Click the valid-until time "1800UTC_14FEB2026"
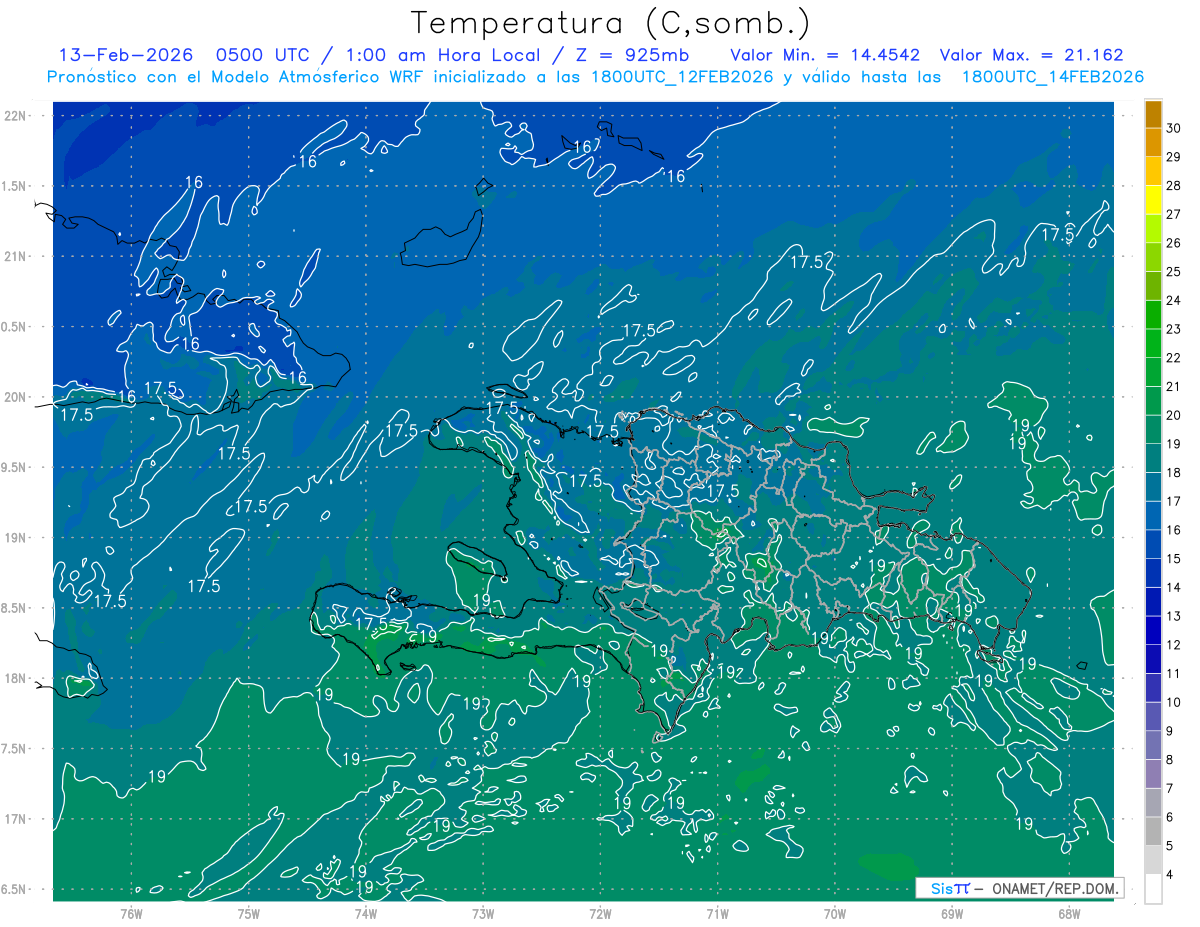 click(1052, 77)
